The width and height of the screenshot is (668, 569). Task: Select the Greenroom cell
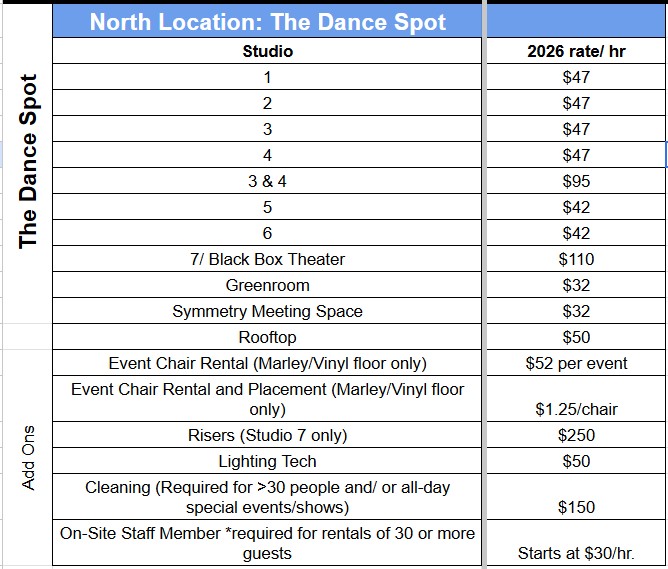pyautogui.click(x=268, y=285)
